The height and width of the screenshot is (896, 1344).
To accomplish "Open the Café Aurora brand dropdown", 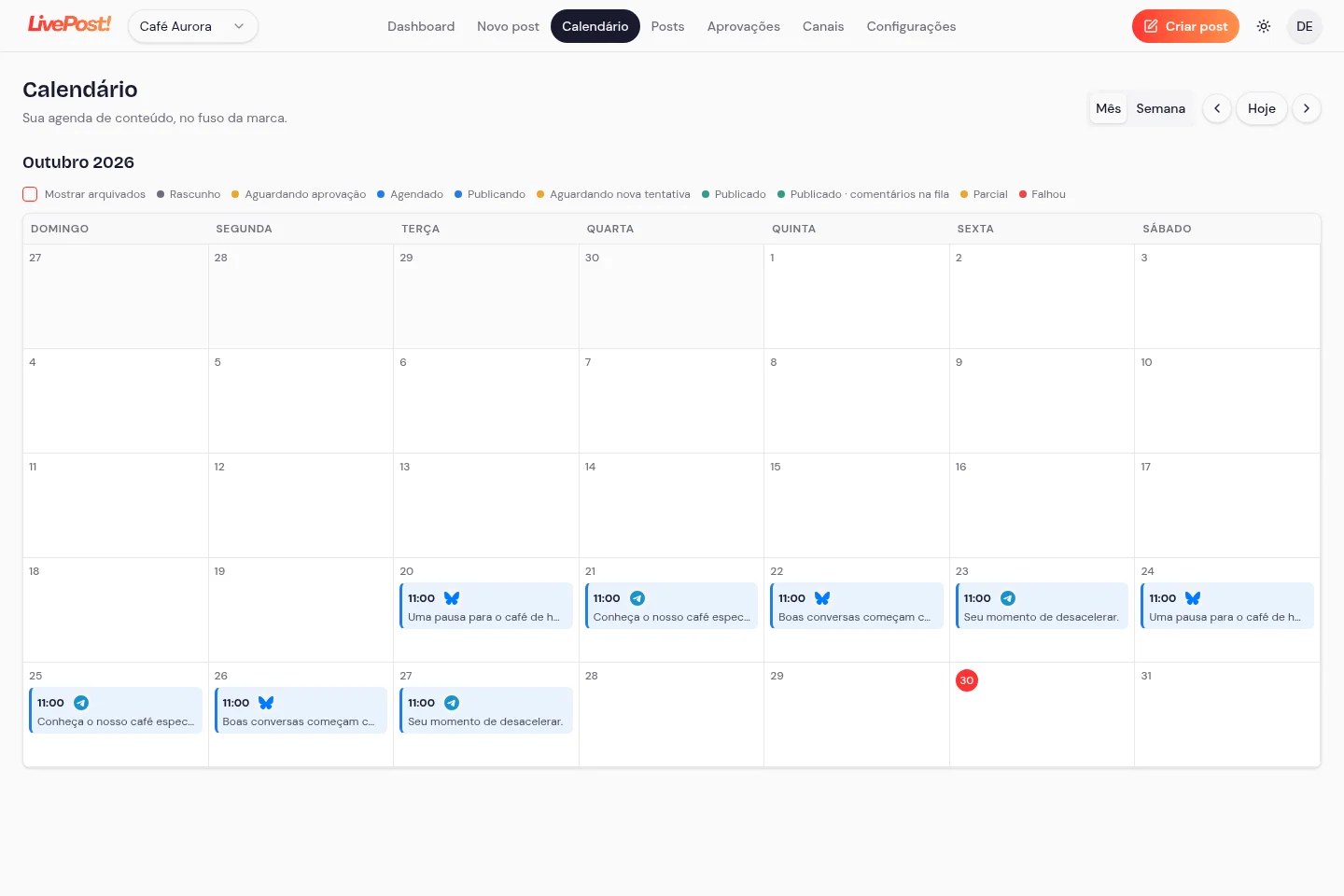I will pos(193,26).
